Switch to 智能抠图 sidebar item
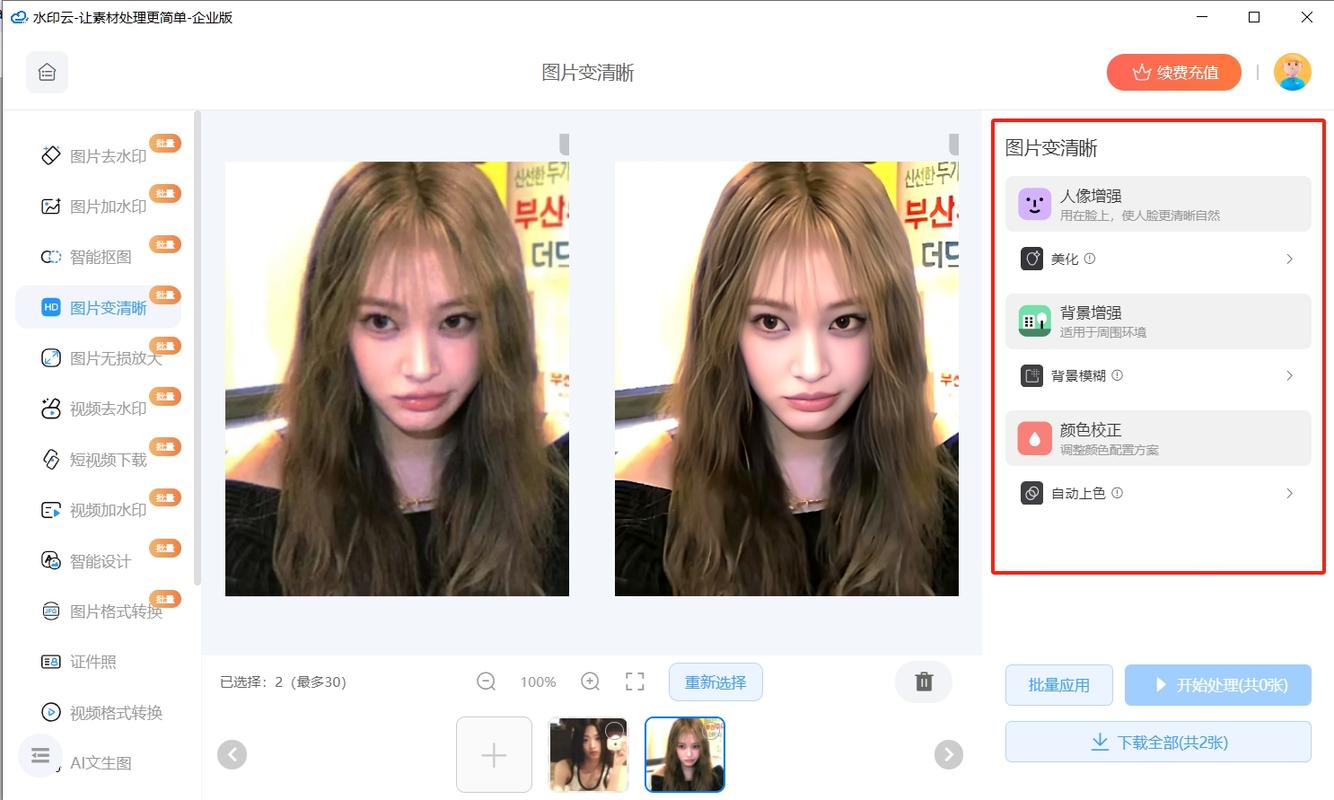 click(x=100, y=257)
